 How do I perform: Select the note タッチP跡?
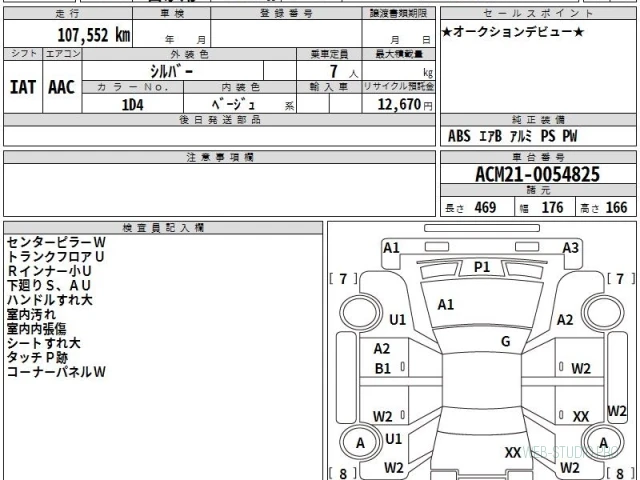pyautogui.click(x=37, y=357)
